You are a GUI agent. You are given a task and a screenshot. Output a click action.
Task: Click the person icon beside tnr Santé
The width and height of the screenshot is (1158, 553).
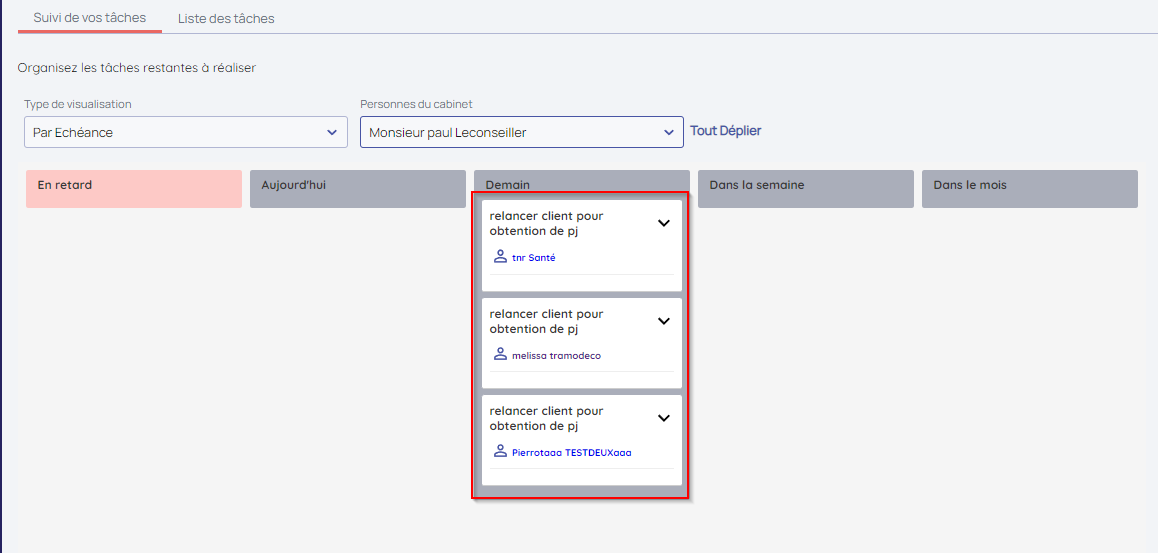[500, 257]
